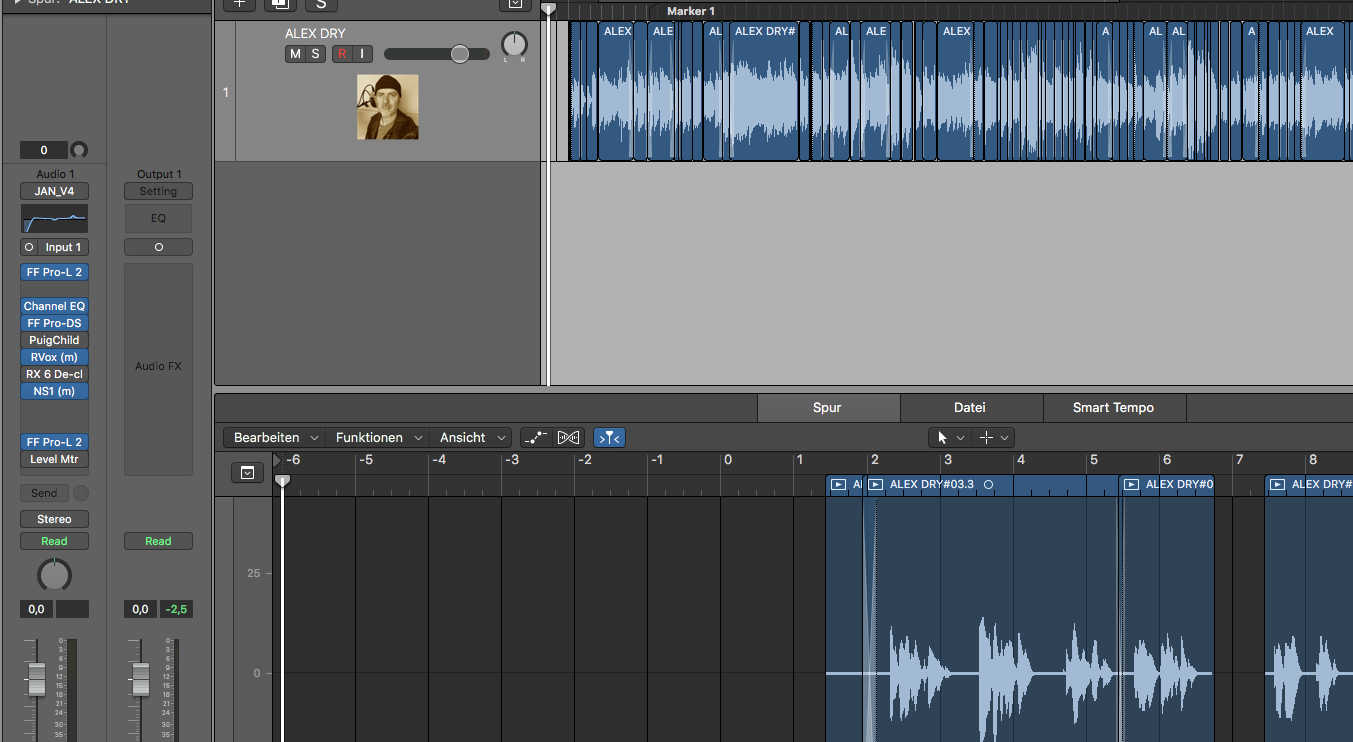
Task: Open the pointer tool menu
Action: click(949, 437)
